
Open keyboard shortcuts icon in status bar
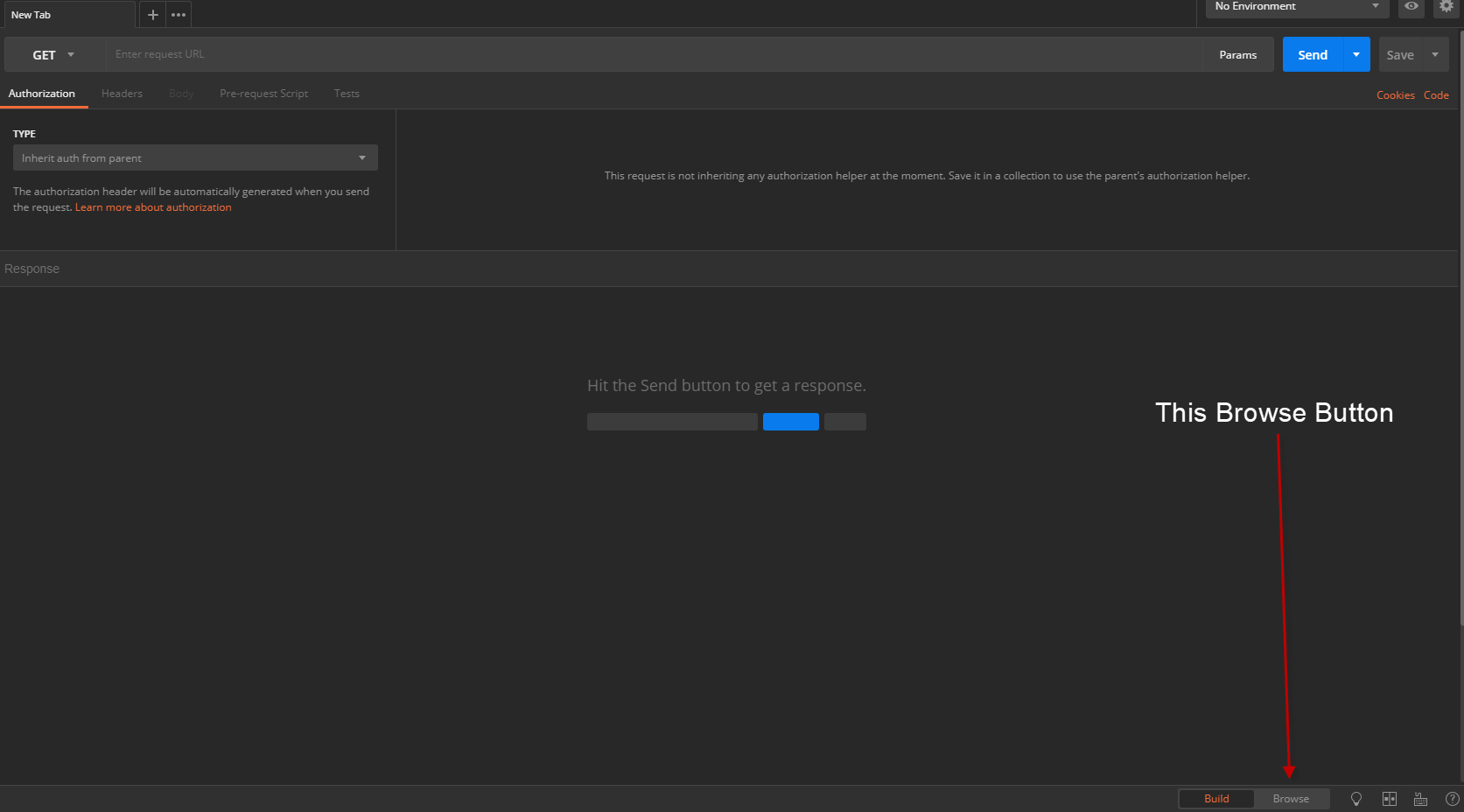click(x=1420, y=798)
